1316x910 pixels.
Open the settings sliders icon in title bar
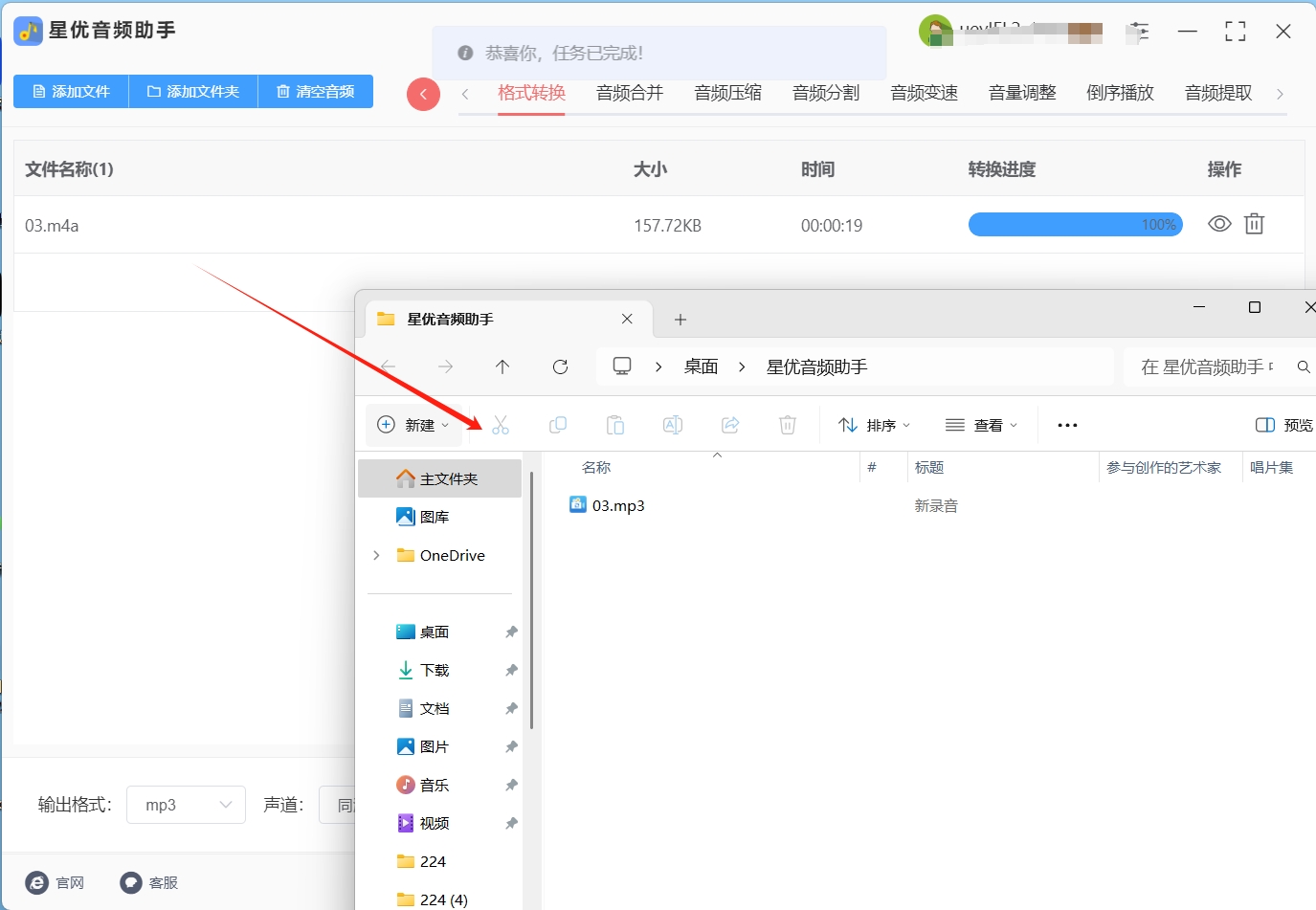(x=1139, y=32)
